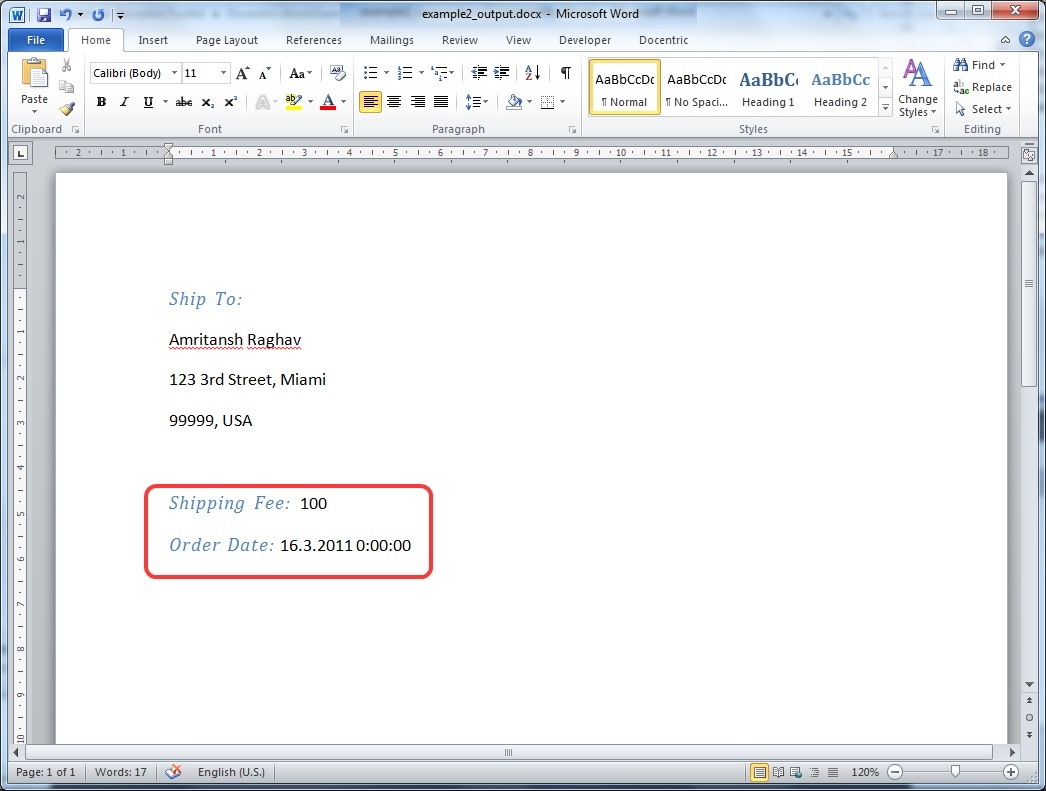
Task: Click the Change Styles icon
Action: [917, 88]
